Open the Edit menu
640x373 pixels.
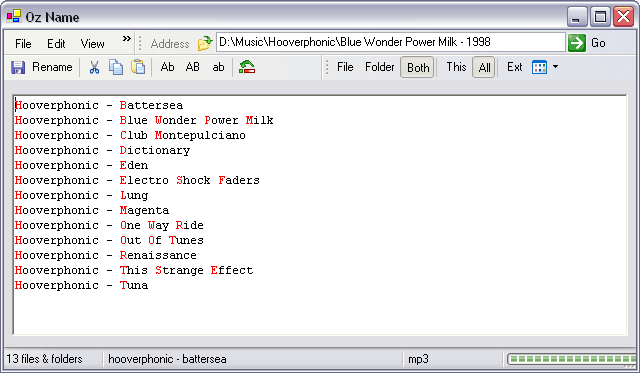(x=56, y=44)
